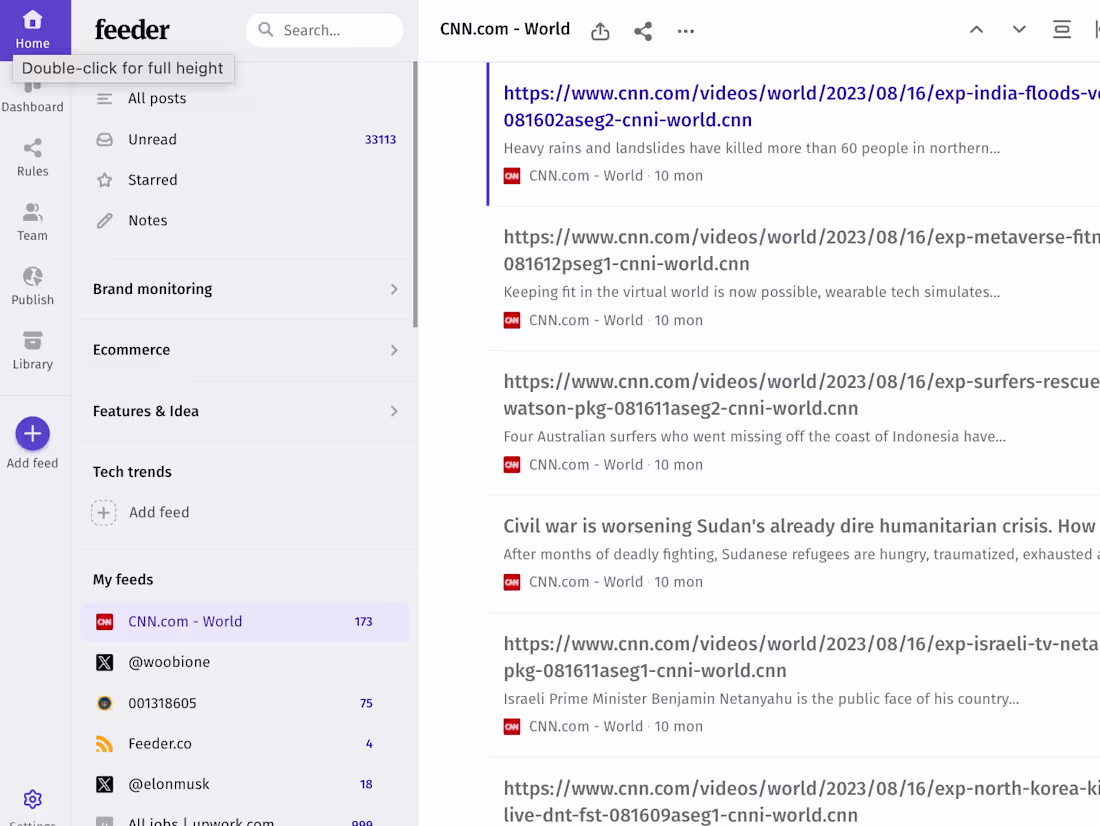Go to the Home section
Screen dimensions: 1100x826
[x=32, y=29]
